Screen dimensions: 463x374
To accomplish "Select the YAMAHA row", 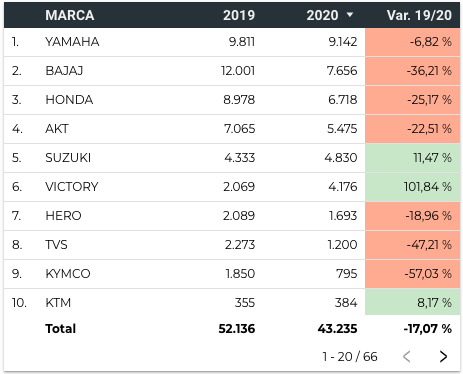I will (232, 42).
